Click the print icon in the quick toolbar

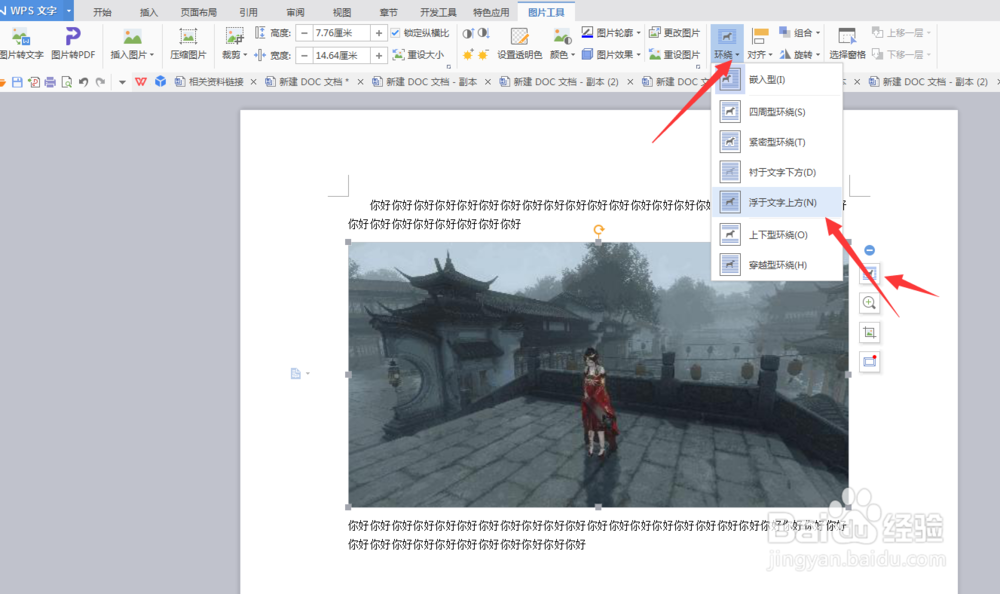[50, 82]
